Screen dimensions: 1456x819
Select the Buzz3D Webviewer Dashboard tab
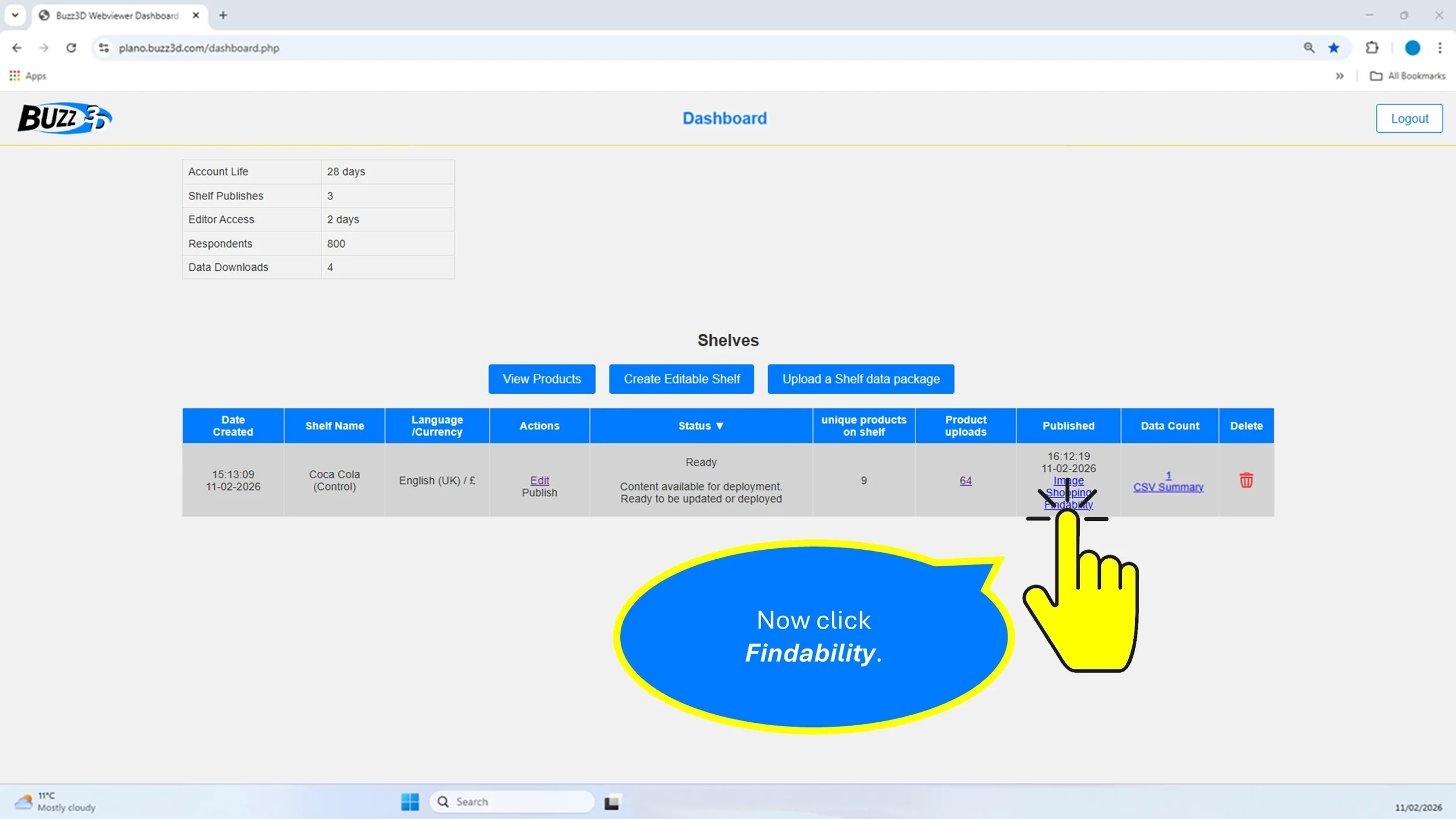pos(116,16)
